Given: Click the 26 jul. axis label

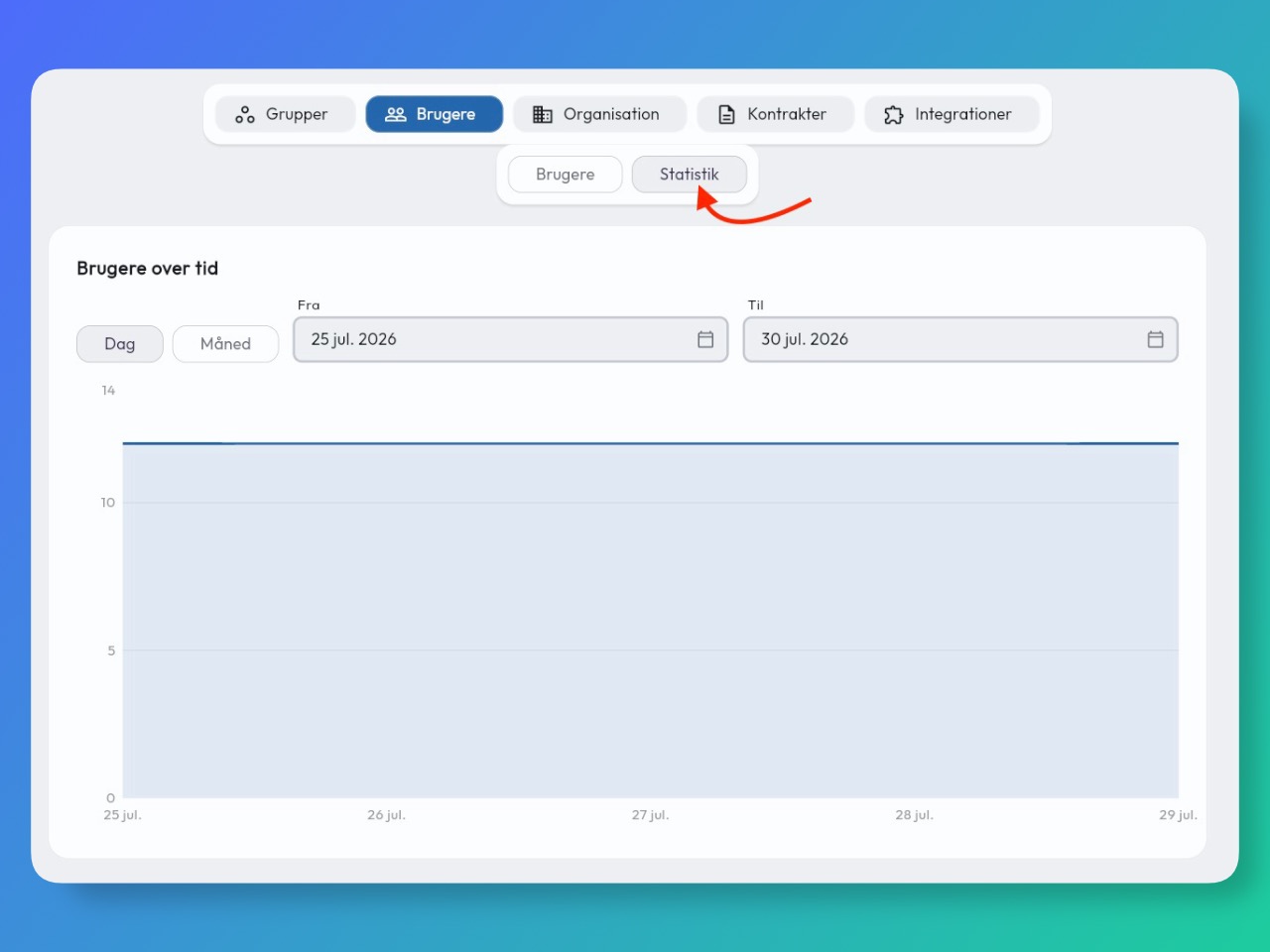Looking at the screenshot, I should 386,815.
